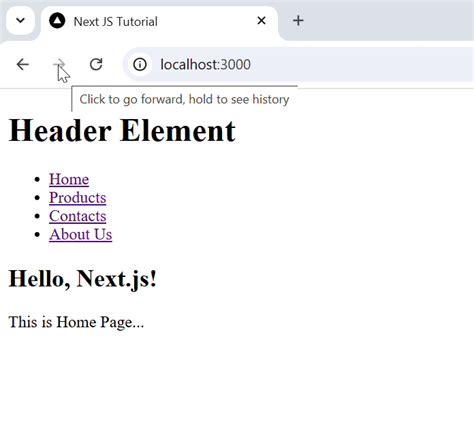View site information icon in address bar

pos(140,64)
